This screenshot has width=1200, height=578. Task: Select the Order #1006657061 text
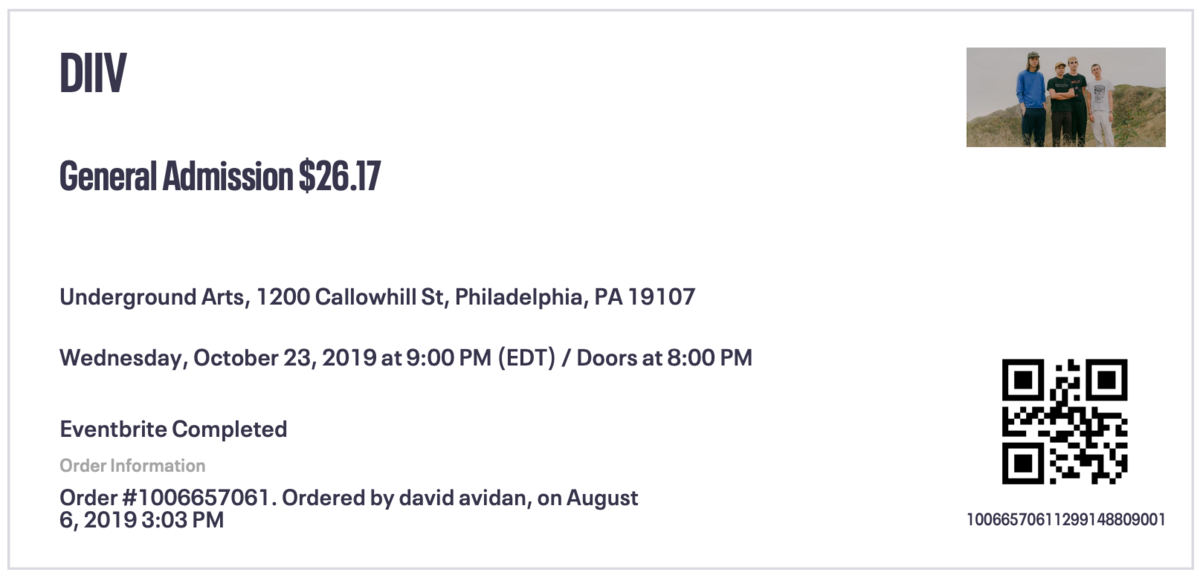click(x=167, y=498)
